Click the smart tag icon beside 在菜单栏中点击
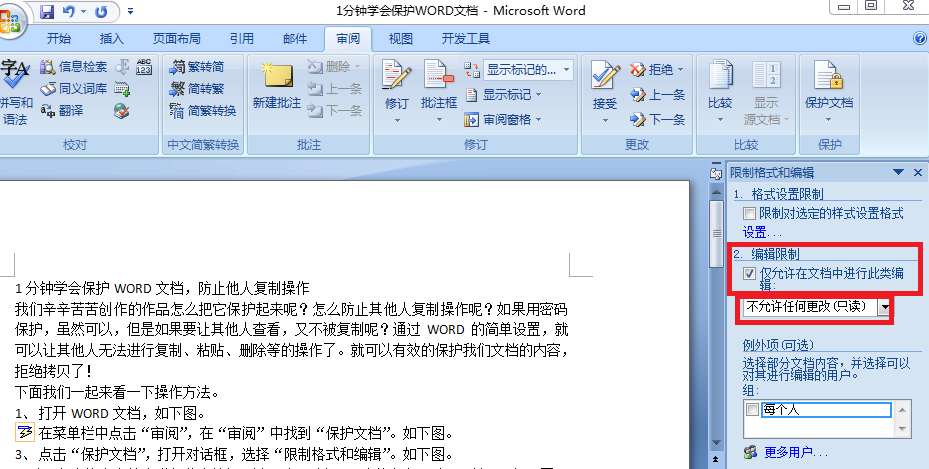Viewport: 929px width, 469px height. pos(24,432)
